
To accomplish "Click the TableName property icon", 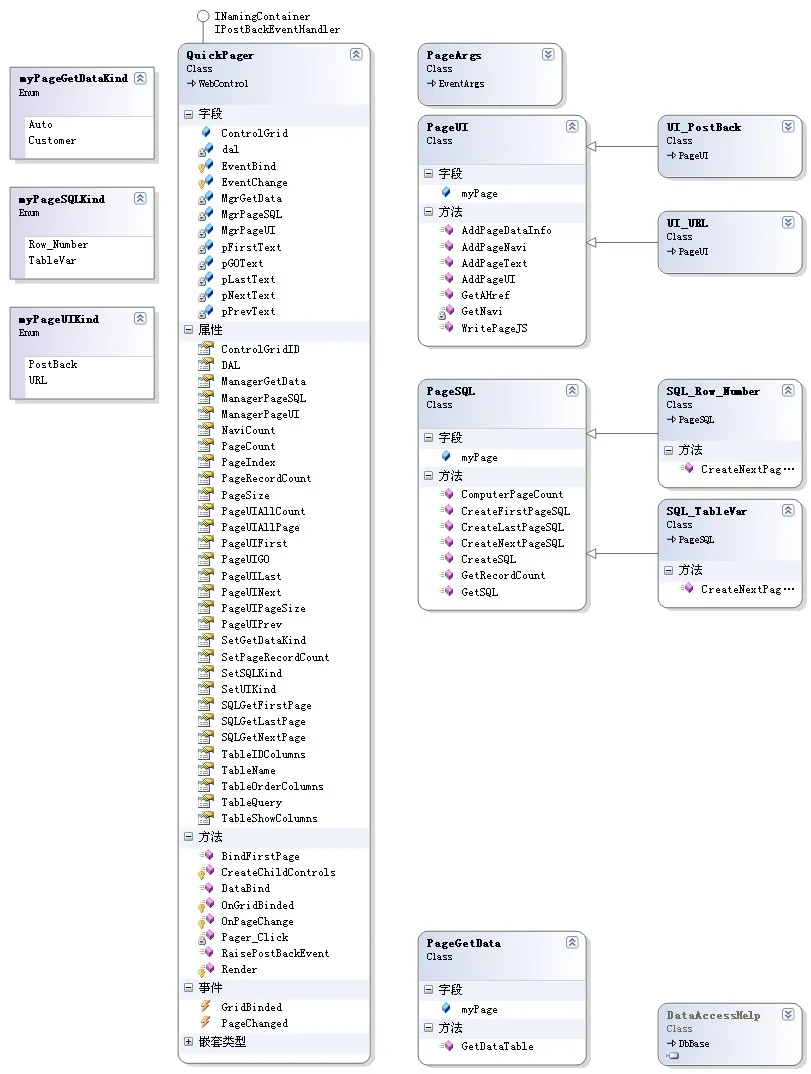I will coord(205,770).
